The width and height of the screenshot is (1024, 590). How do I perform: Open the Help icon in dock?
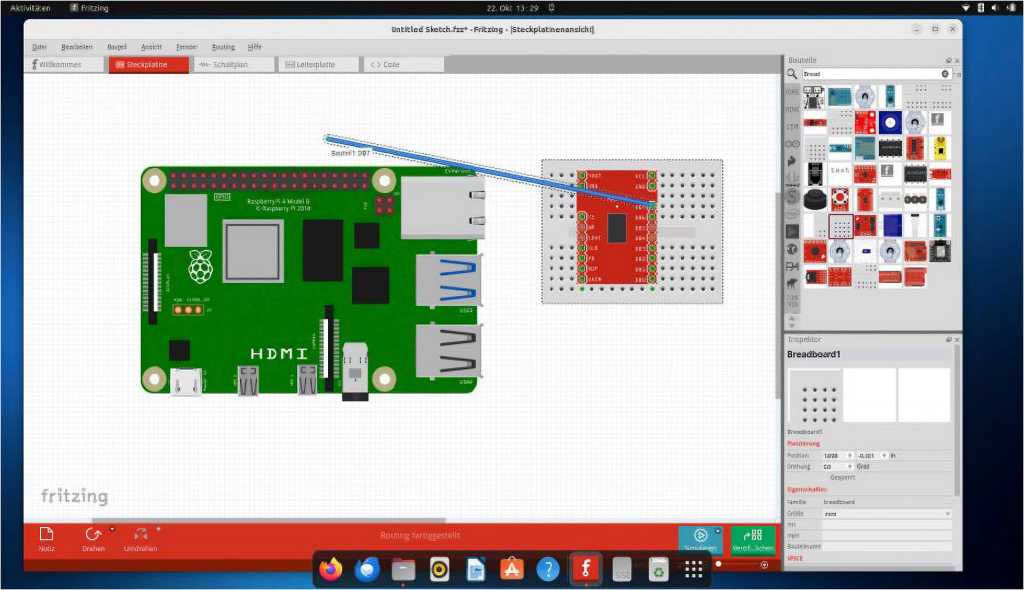(548, 570)
